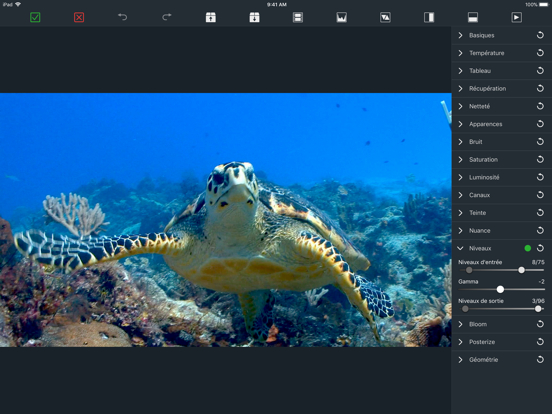Click the turtle photo in the canvas

tap(226, 220)
